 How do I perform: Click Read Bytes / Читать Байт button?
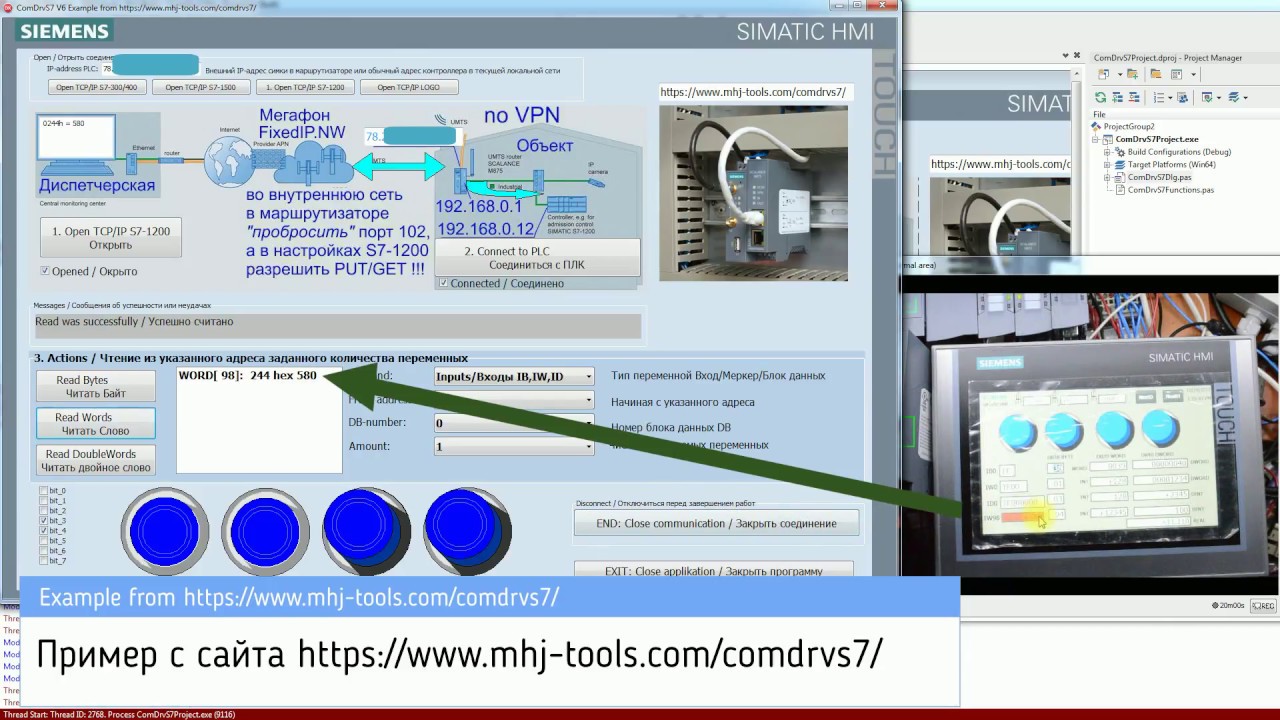pyautogui.click(x=96, y=387)
